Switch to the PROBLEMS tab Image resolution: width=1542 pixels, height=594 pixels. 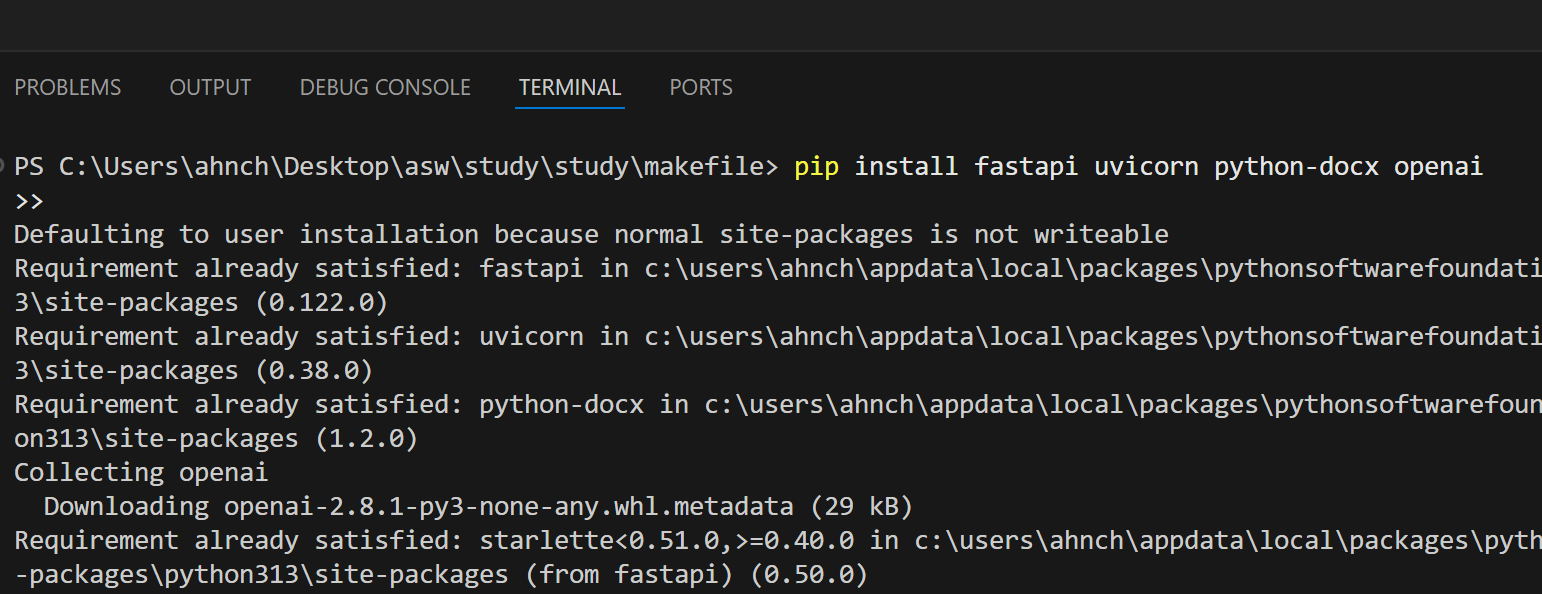[68, 88]
